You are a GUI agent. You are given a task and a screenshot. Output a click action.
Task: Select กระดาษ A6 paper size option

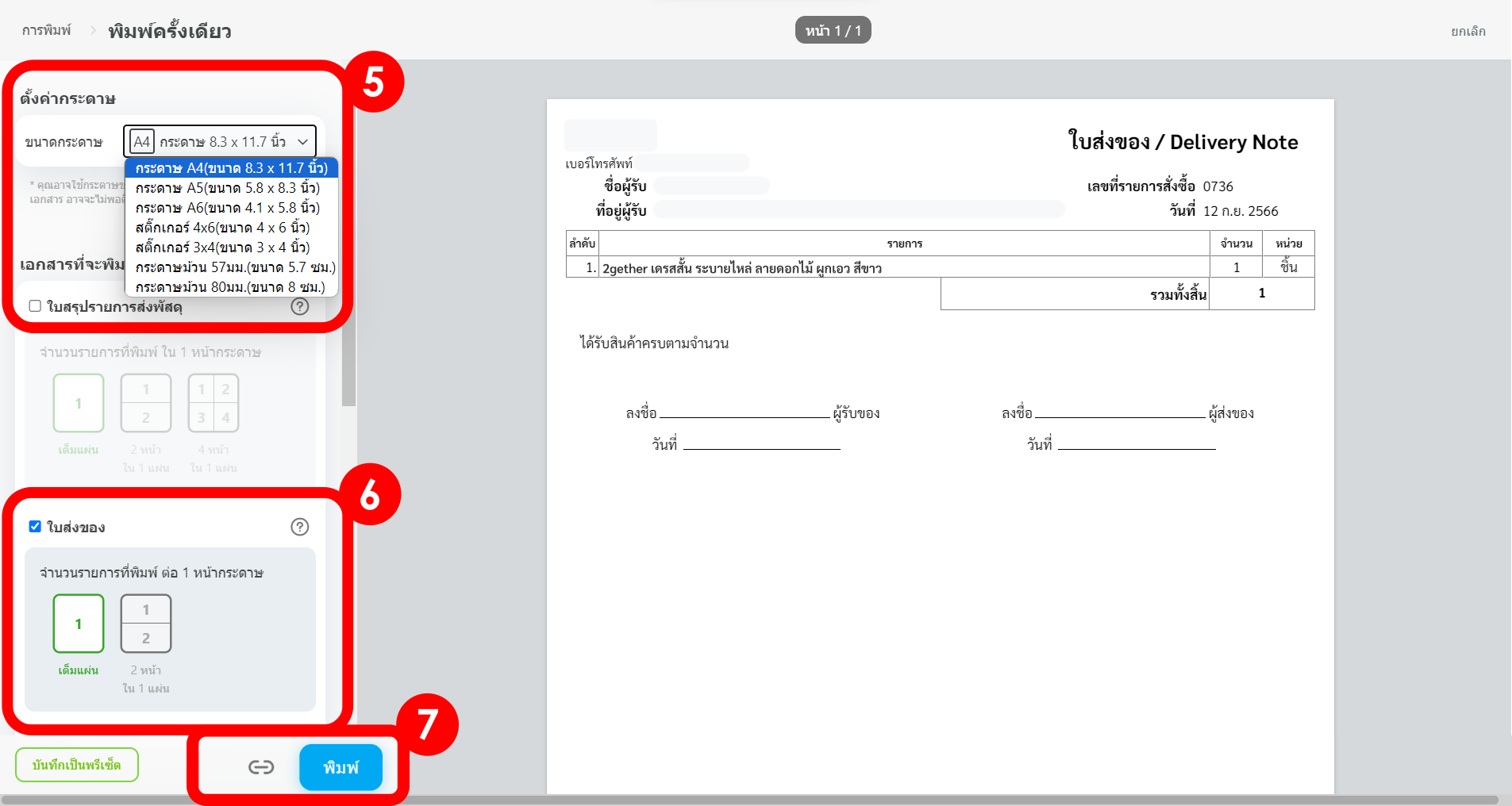point(228,208)
